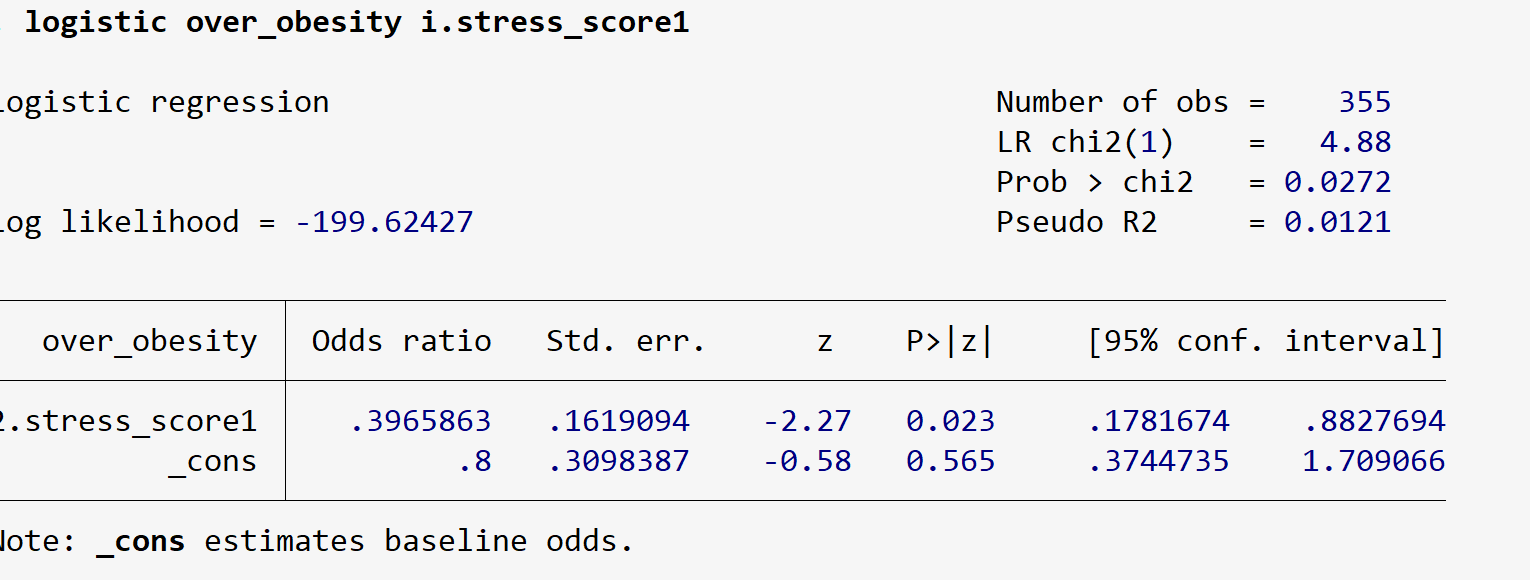Click the P>|z| column header
This screenshot has height=580, width=1530.
(950, 342)
